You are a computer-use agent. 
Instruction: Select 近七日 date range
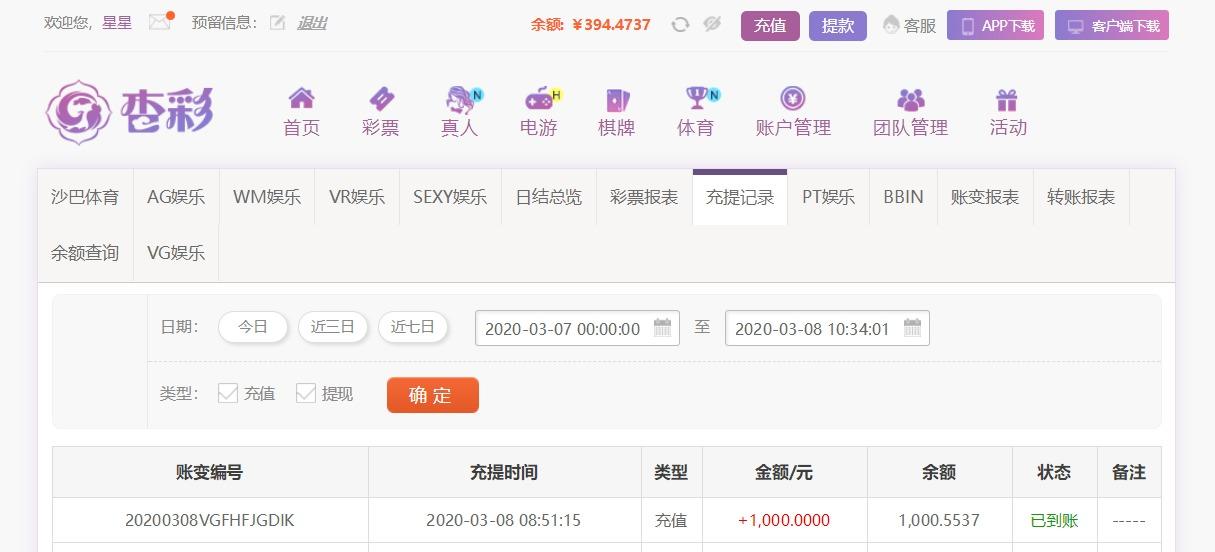pyautogui.click(x=413, y=327)
